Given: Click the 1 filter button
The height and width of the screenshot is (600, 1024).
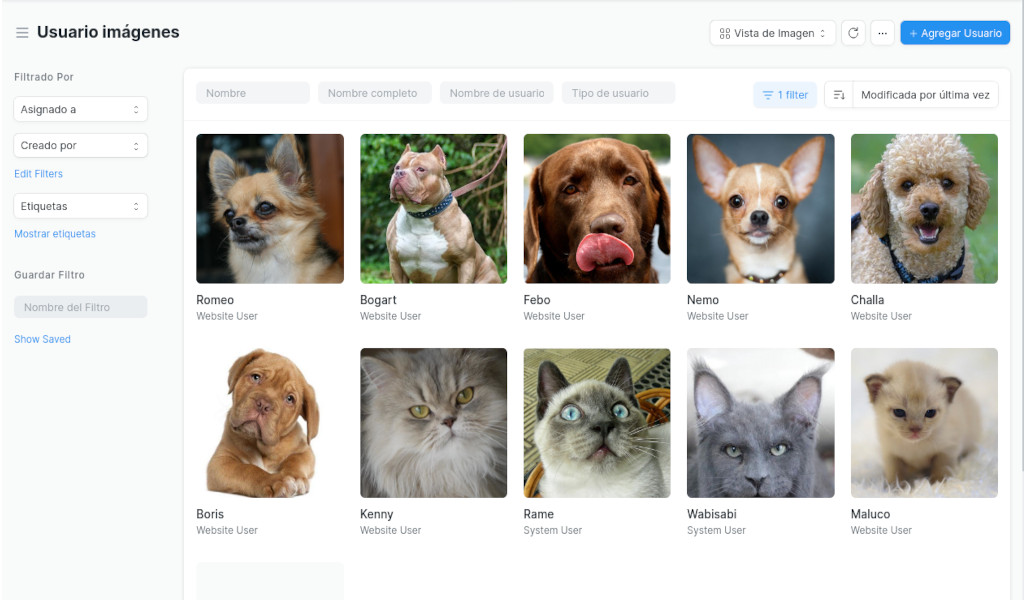Looking at the screenshot, I should click(x=785, y=95).
